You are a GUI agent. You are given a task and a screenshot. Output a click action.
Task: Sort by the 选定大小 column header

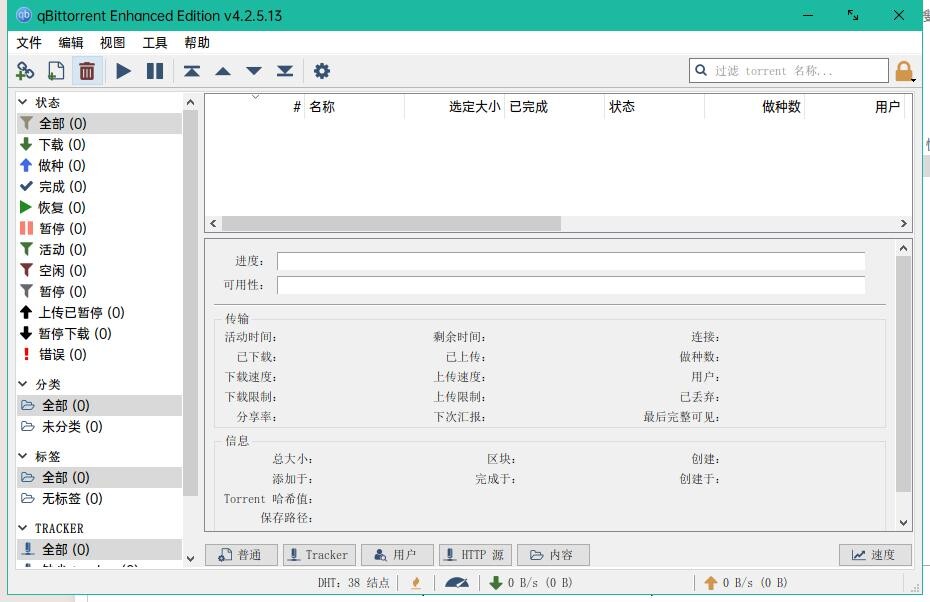point(454,107)
